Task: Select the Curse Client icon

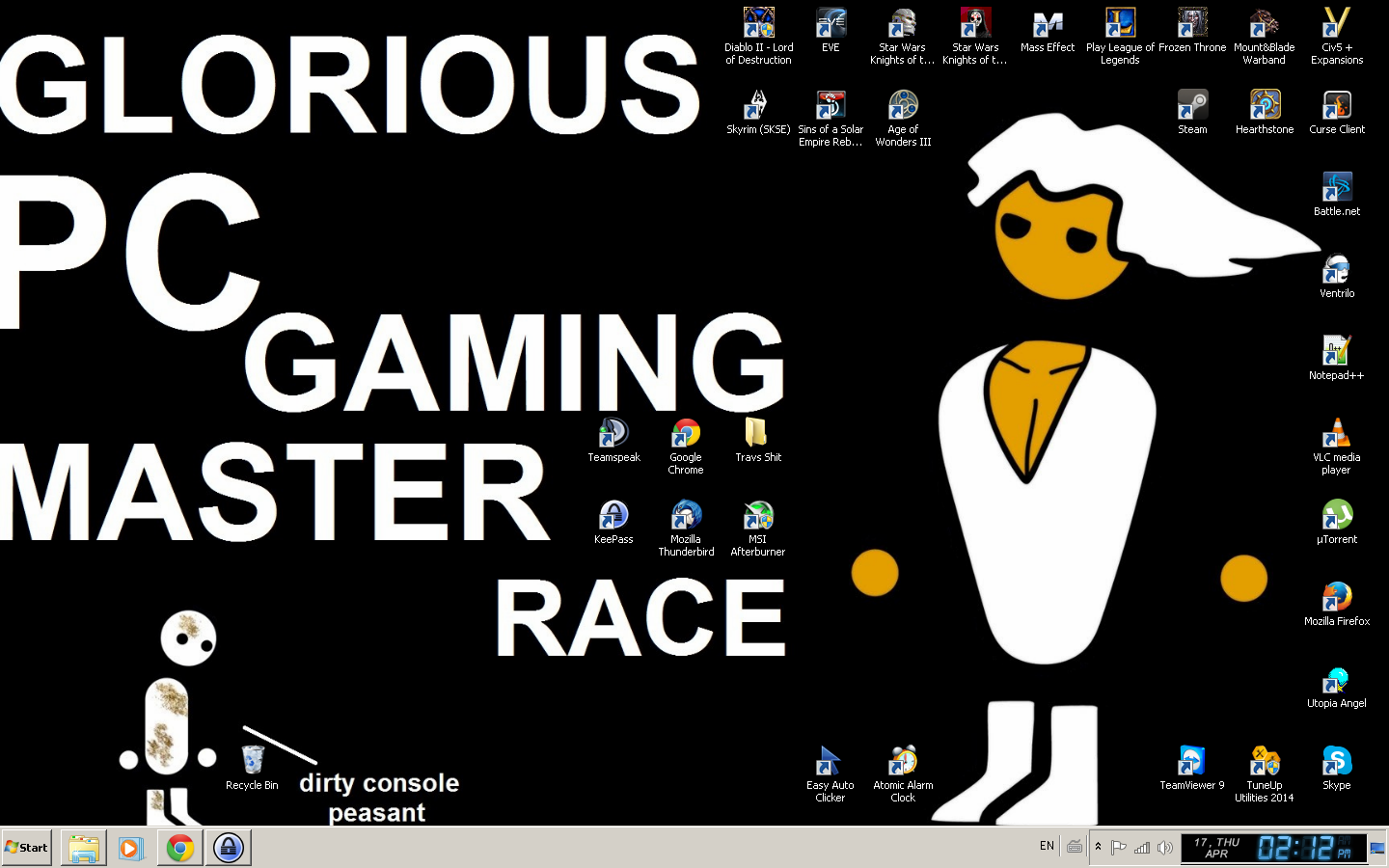Action: [x=1337, y=112]
